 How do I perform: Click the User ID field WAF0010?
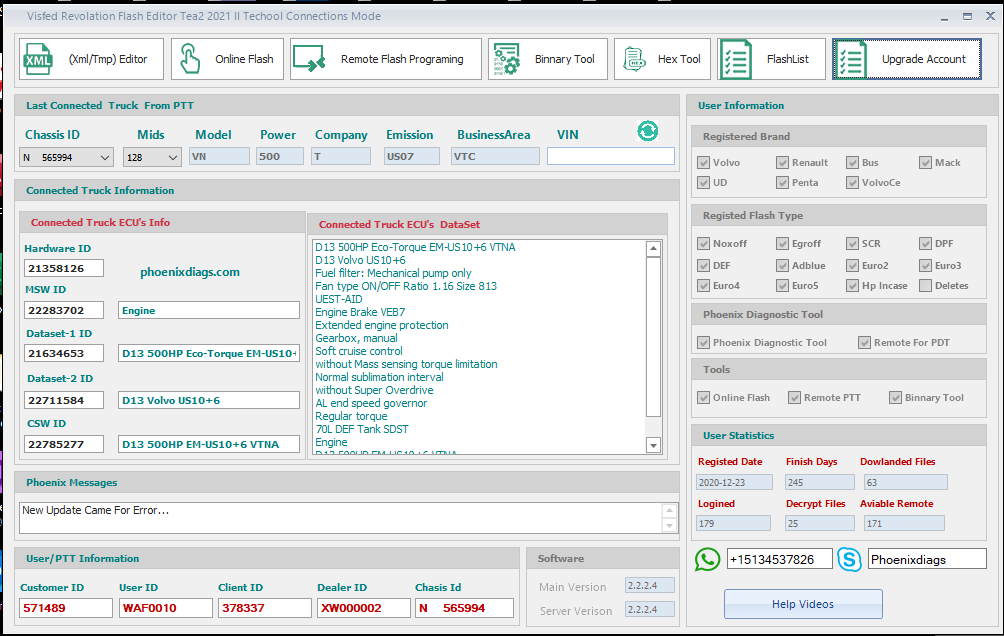pos(166,608)
